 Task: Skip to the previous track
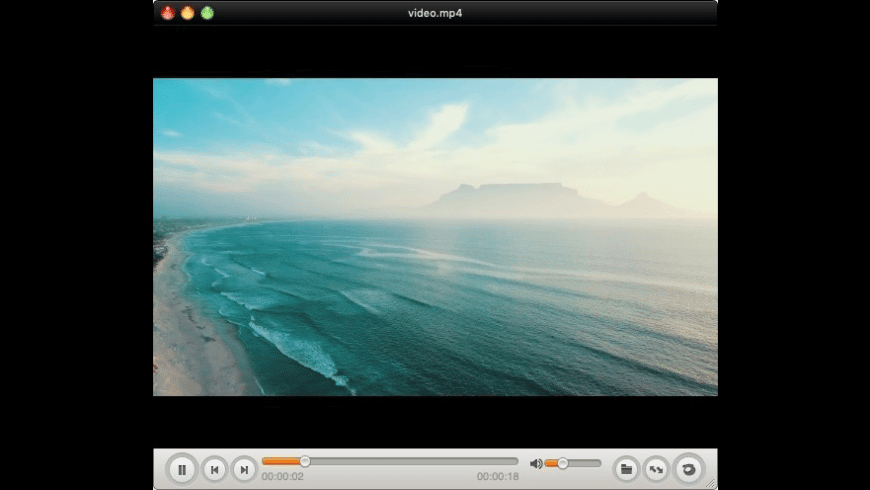point(214,469)
